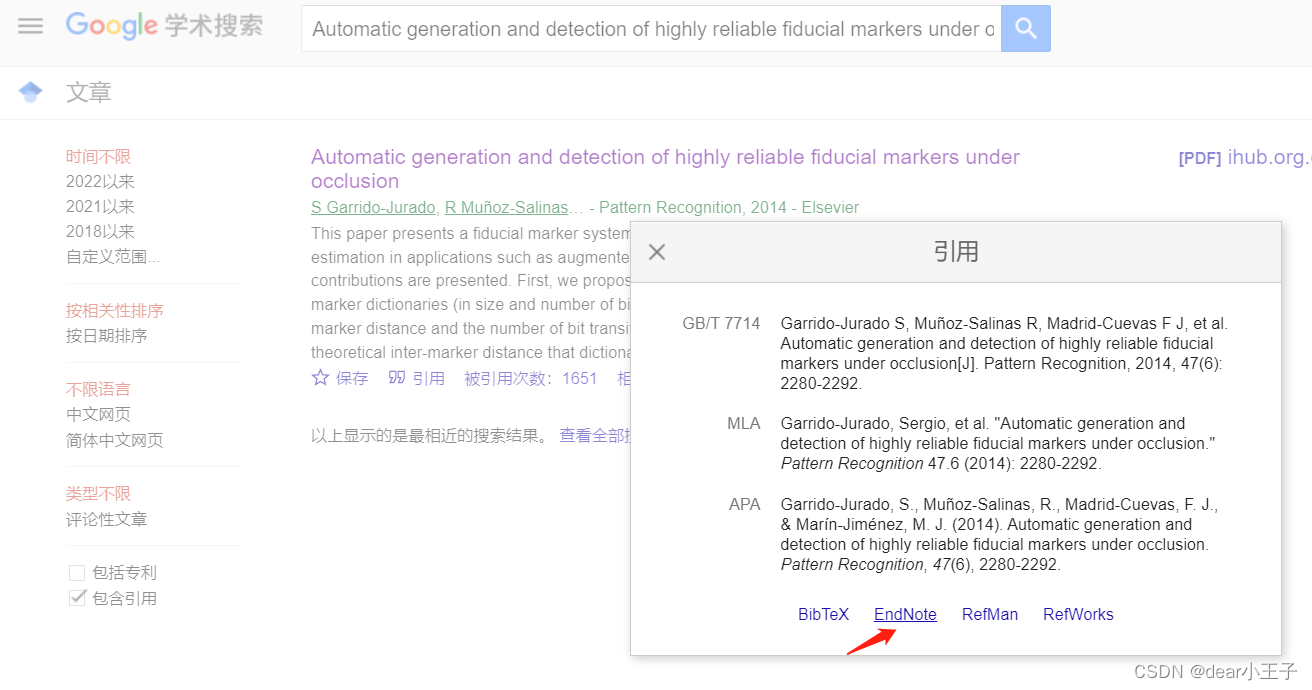Viewport: 1312px width, 690px height.
Task: Open author S Garrido-Jurado profile
Action: [x=373, y=208]
